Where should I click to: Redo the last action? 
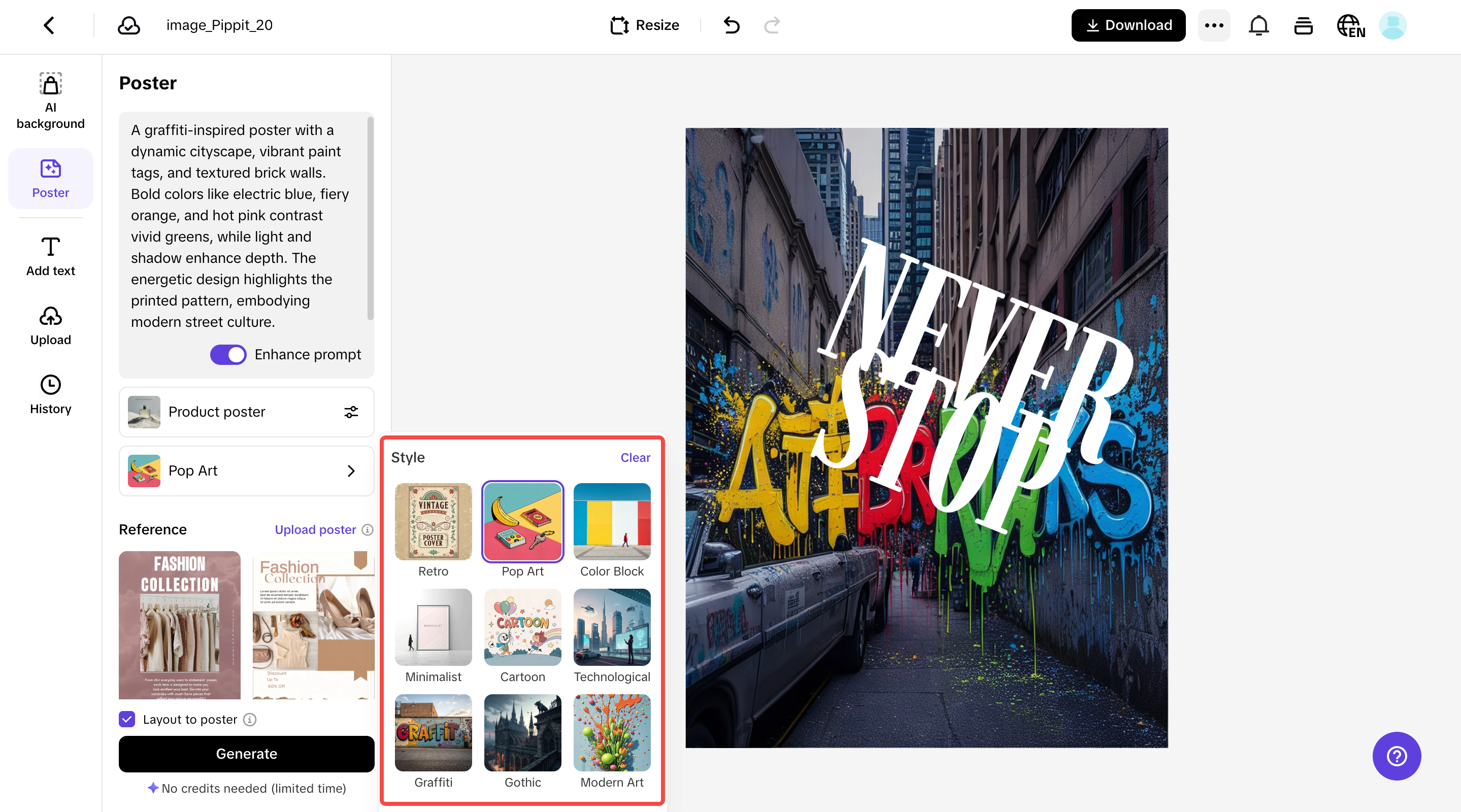[771, 25]
